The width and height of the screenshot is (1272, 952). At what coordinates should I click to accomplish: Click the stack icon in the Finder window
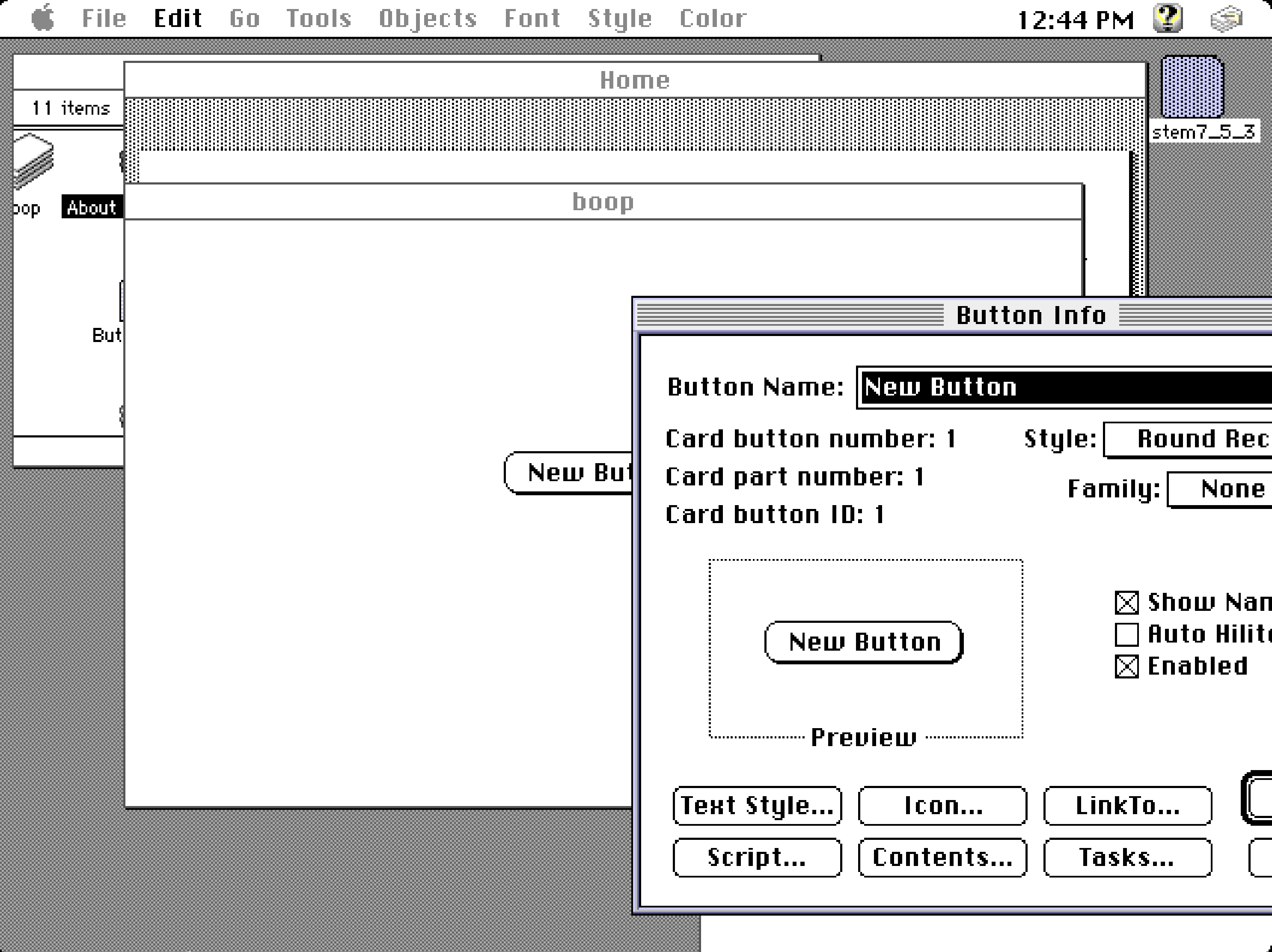(x=33, y=160)
